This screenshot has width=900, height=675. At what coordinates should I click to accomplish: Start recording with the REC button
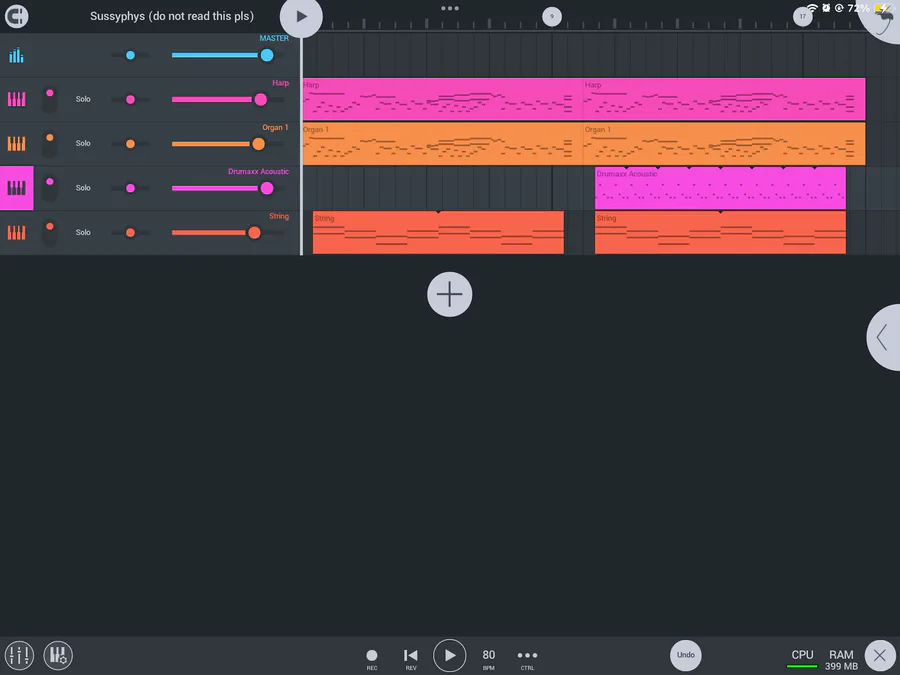[372, 658]
